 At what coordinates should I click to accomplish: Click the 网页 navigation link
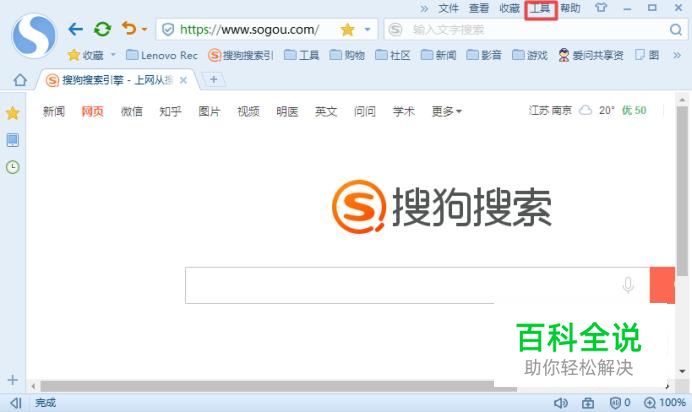(93, 111)
